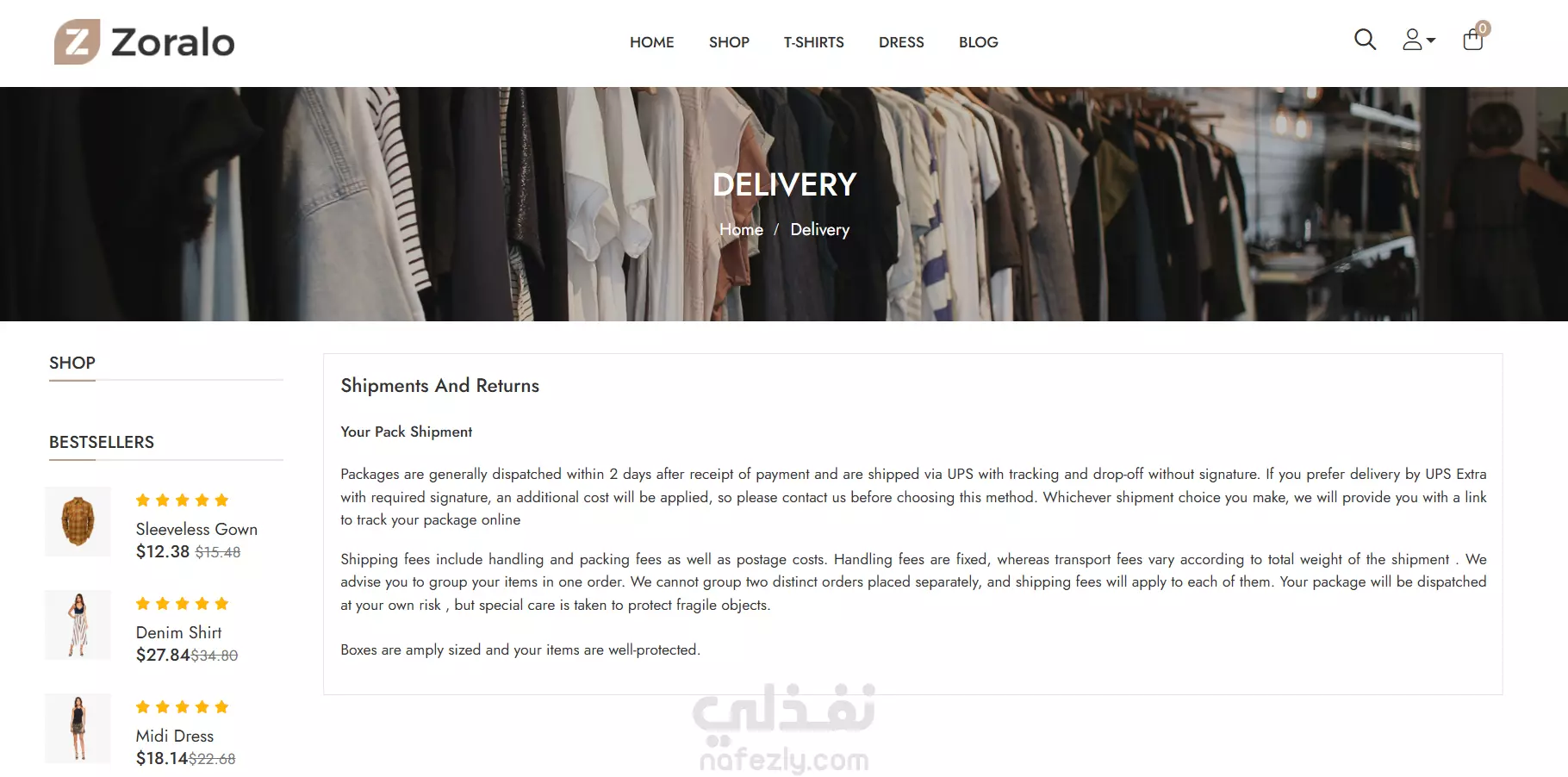The image size is (1568, 777).
Task: Open the search magnifier icon
Action: (1365, 40)
